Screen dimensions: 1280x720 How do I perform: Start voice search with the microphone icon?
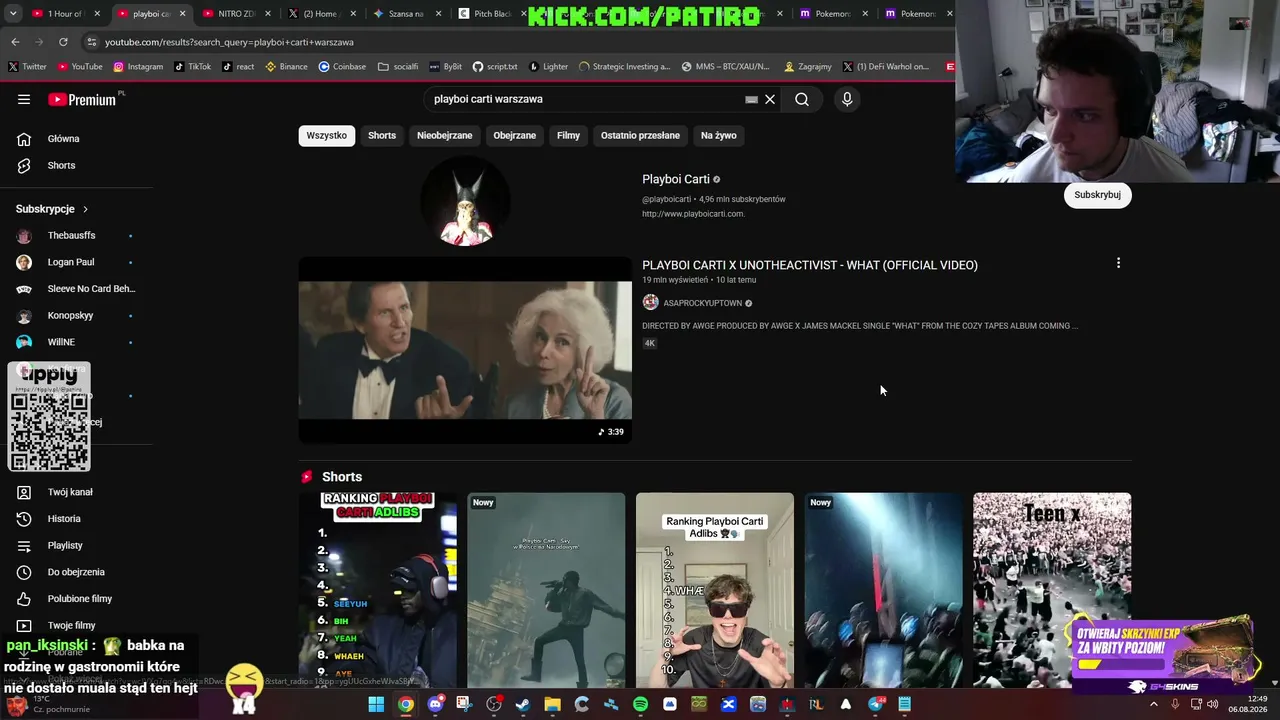(847, 99)
